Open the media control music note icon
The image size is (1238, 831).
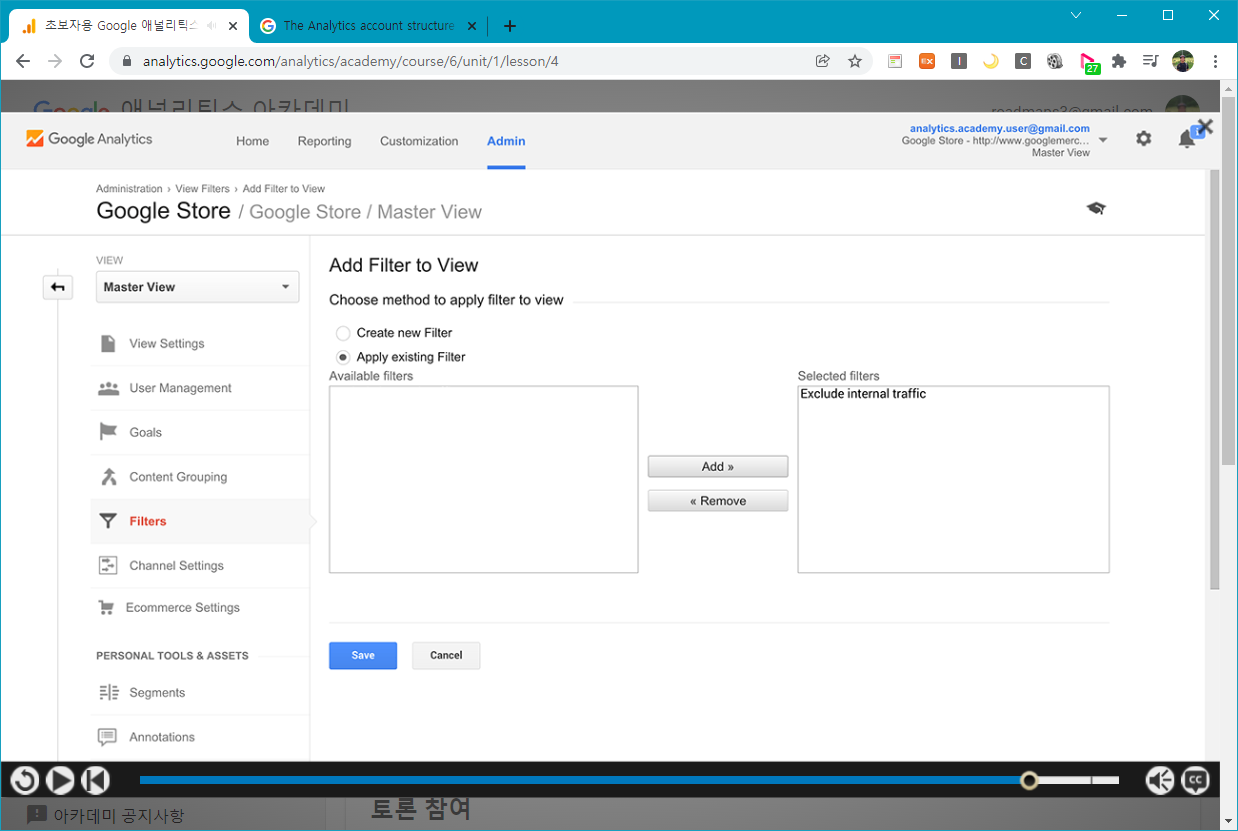(x=1150, y=61)
